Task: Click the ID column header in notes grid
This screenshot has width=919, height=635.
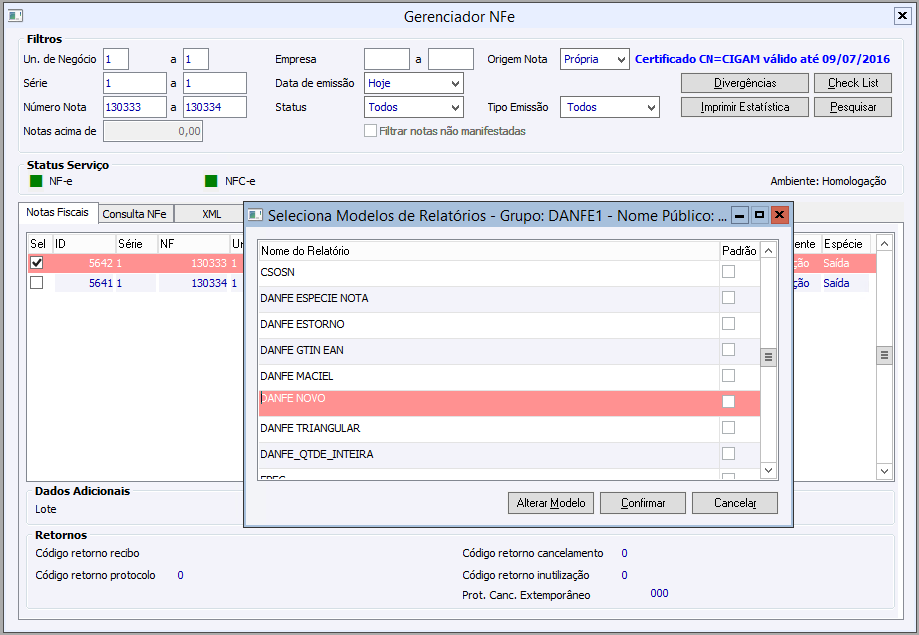Action: click(84, 244)
